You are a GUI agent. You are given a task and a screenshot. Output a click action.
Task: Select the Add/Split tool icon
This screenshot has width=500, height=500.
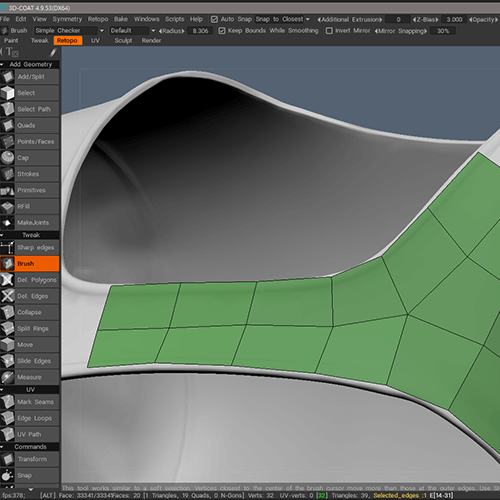coord(7,77)
